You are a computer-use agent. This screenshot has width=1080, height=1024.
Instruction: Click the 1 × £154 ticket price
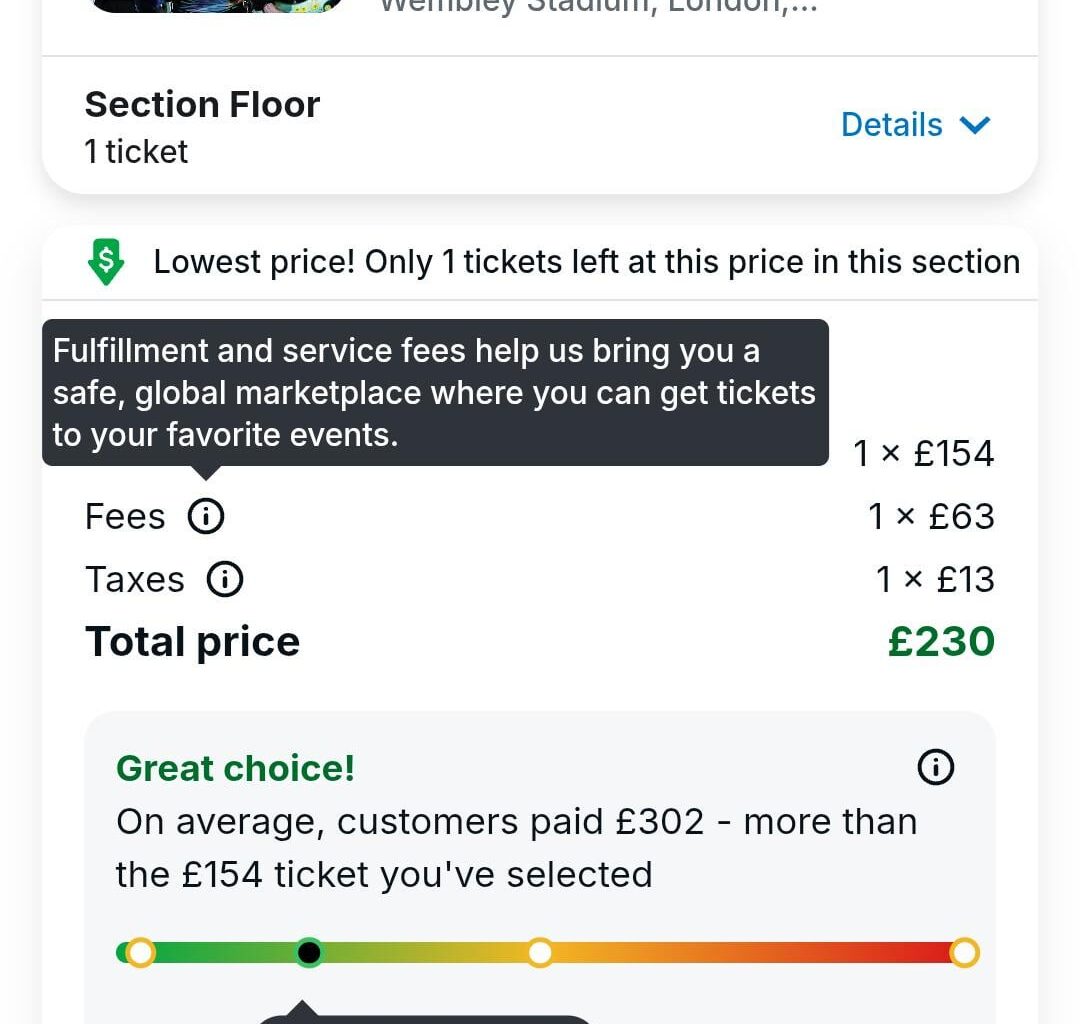click(x=923, y=454)
